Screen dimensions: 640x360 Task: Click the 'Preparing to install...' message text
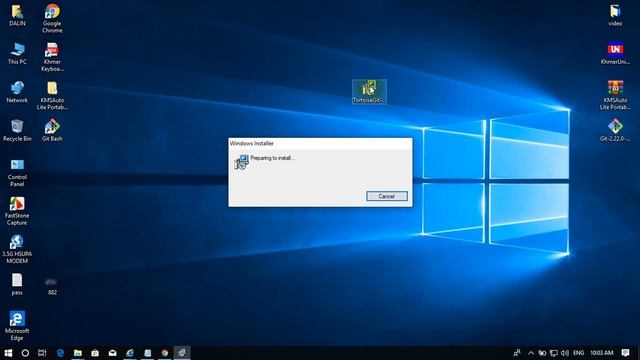pos(272,158)
